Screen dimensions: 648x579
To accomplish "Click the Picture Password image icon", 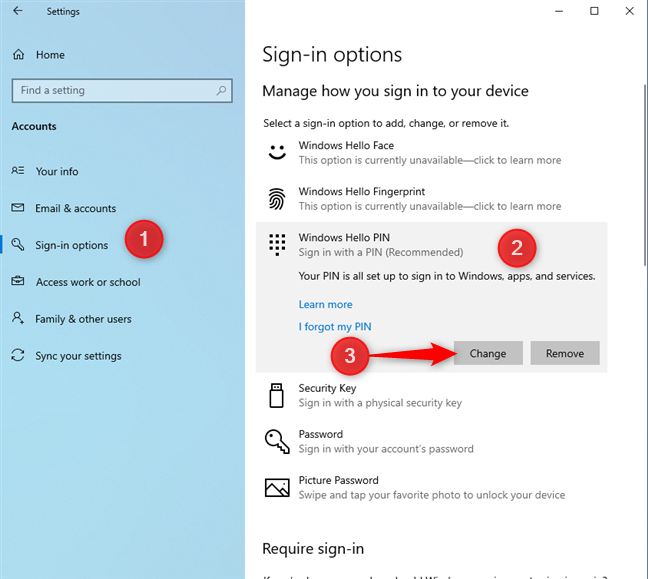I will tap(277, 487).
